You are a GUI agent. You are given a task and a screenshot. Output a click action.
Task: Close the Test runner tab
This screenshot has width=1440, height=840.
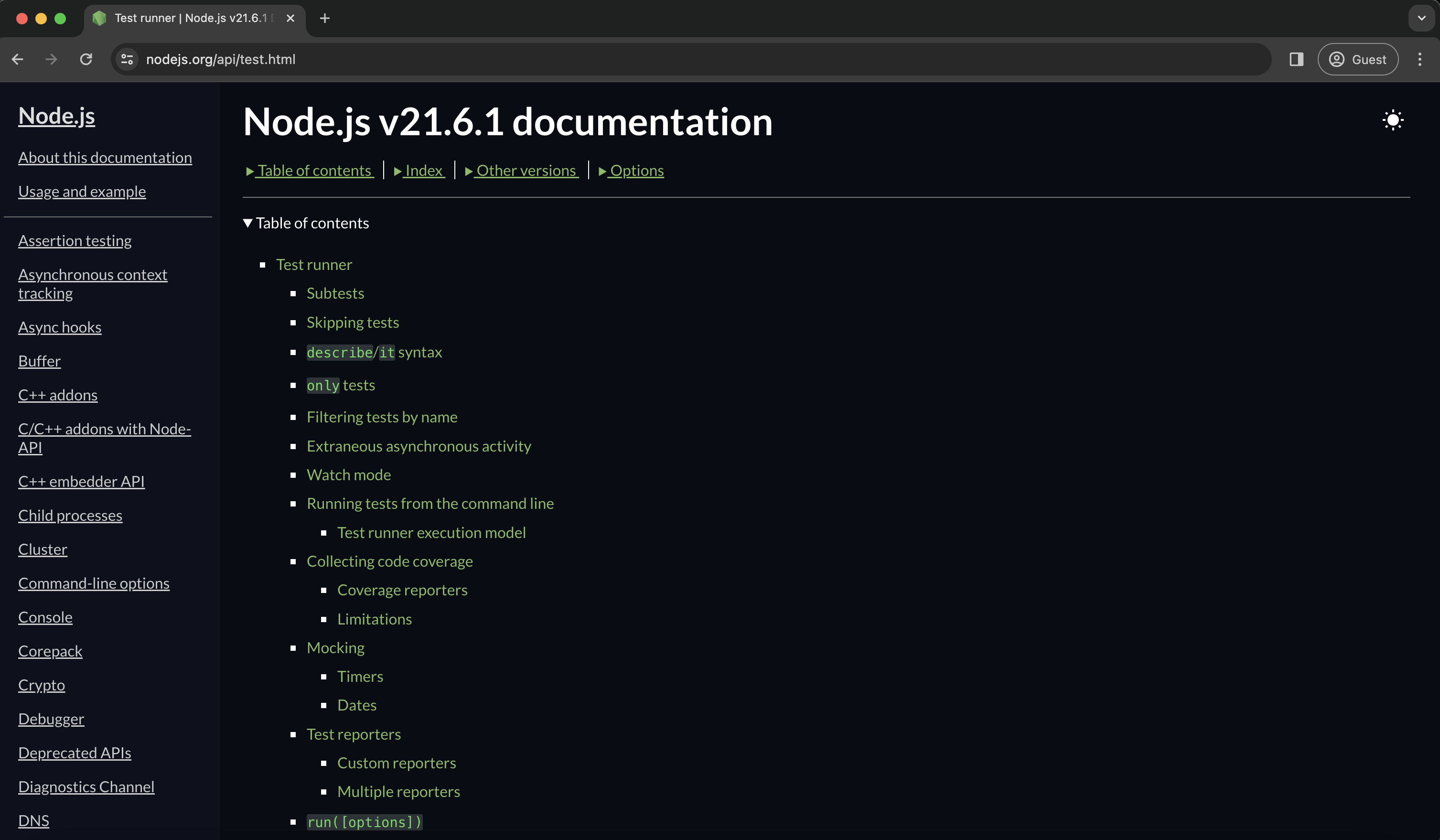[290, 18]
